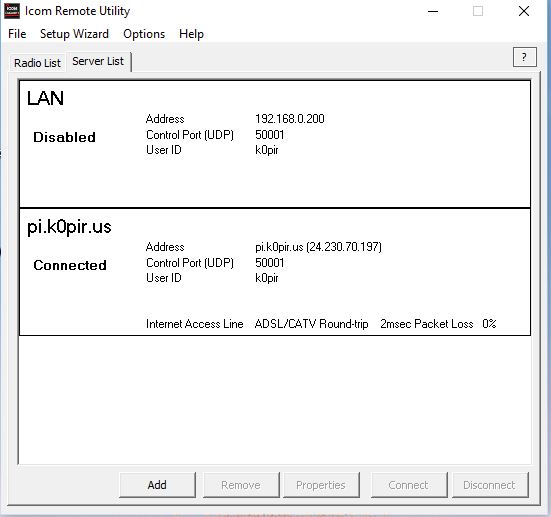Click the Connected status of pi.k0pir.us
Screen dimensions: 551x517
[70, 265]
